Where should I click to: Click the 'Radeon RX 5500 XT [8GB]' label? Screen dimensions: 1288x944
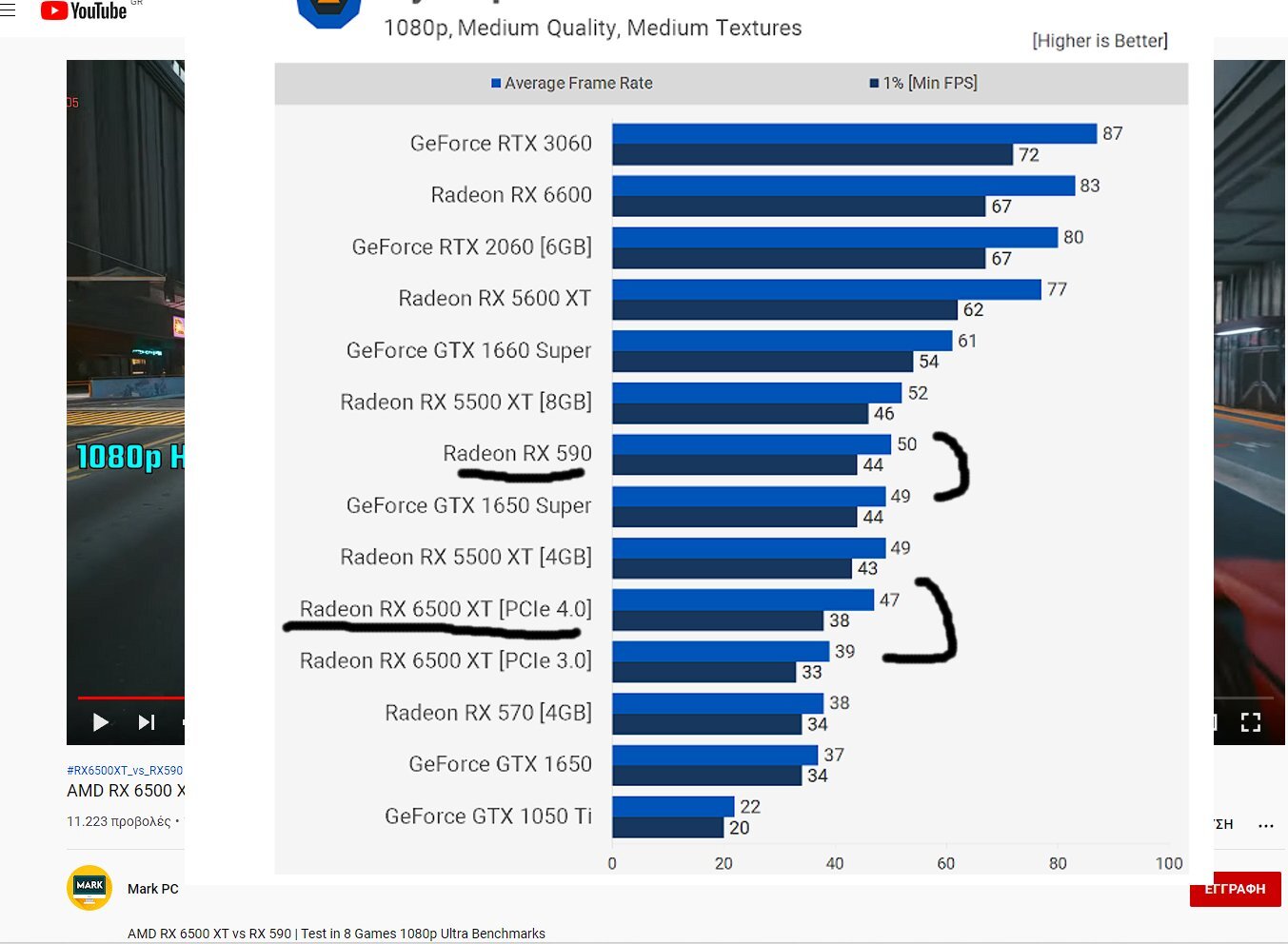click(466, 403)
